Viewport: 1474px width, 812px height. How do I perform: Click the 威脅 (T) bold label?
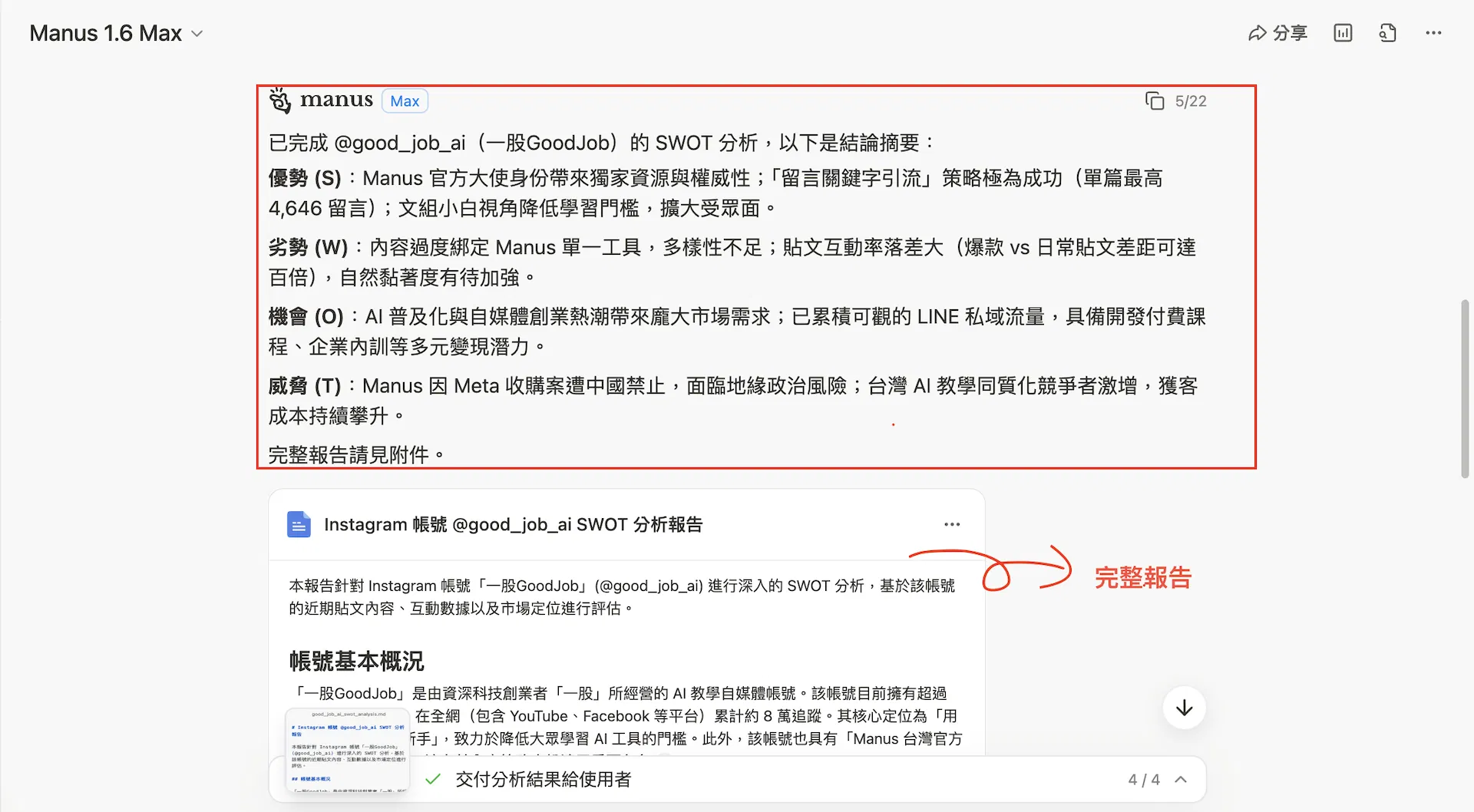click(305, 385)
